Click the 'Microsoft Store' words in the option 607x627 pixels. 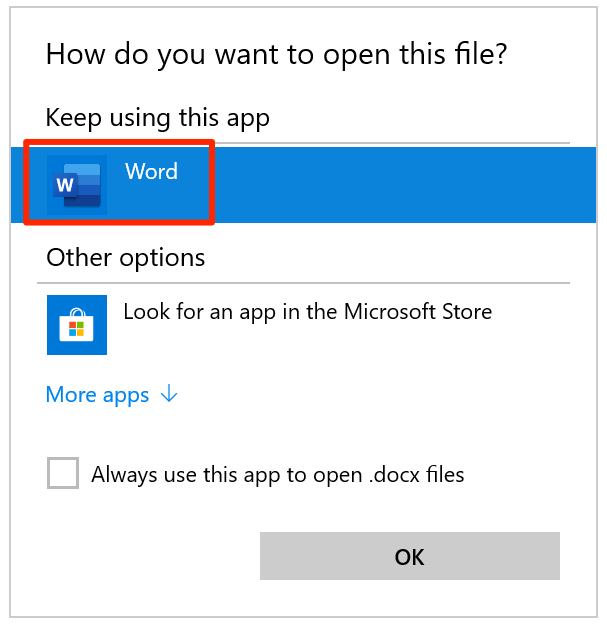click(x=418, y=312)
